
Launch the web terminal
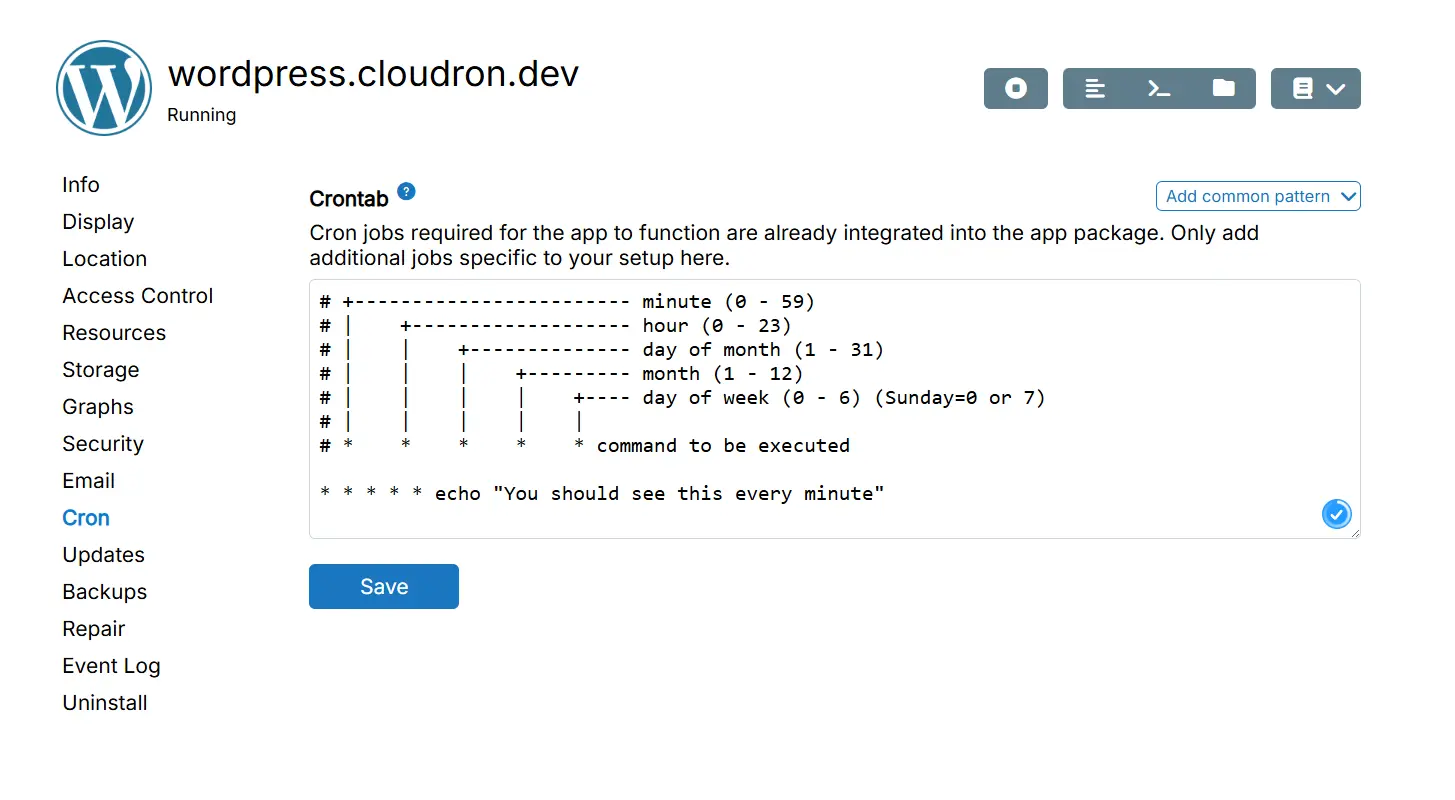coord(1159,89)
